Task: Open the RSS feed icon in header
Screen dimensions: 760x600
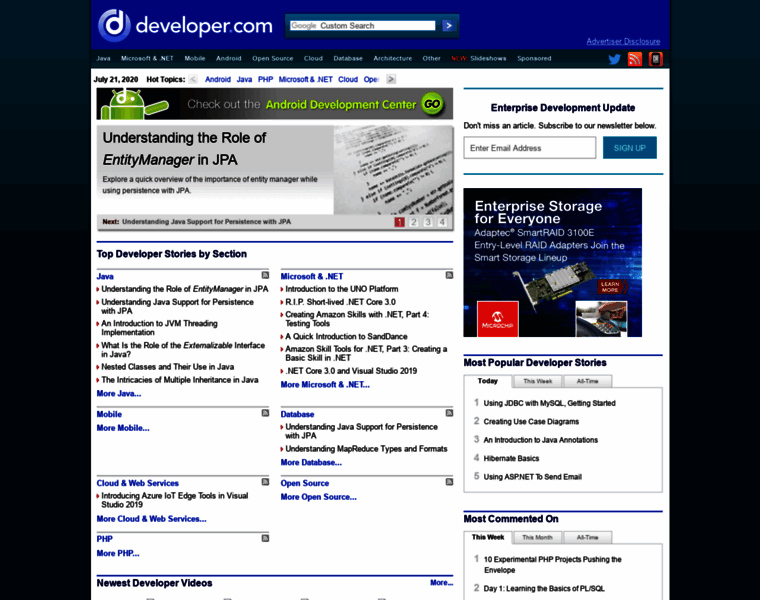Action: 635,59
